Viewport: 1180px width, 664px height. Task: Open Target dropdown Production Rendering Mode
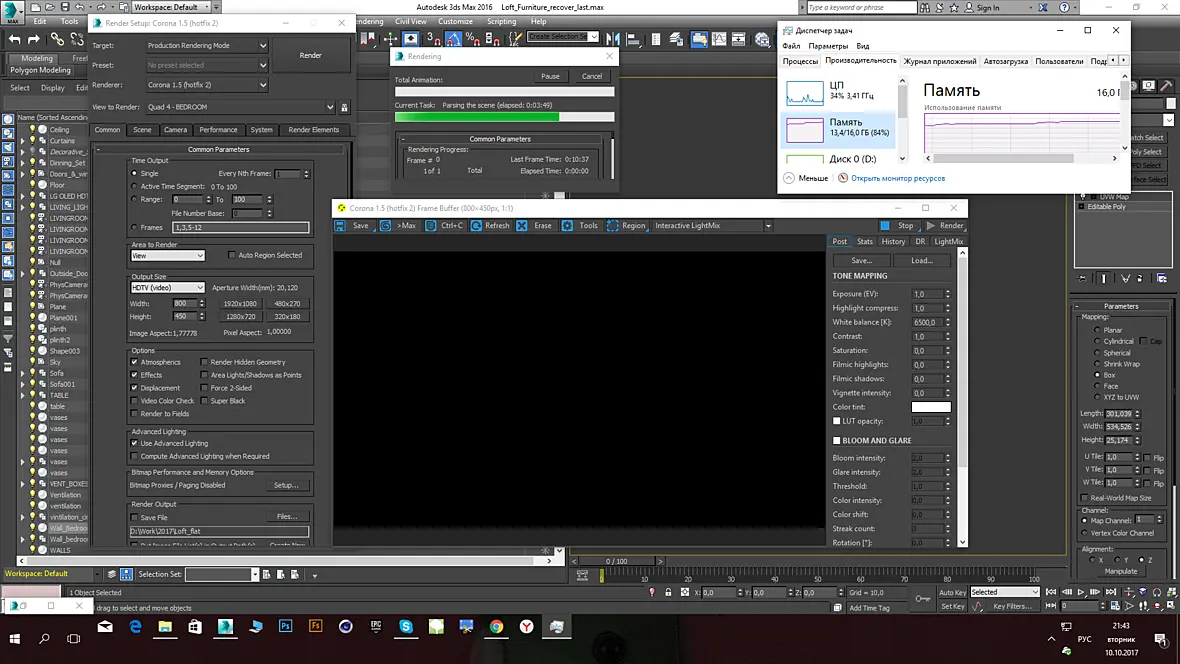207,45
